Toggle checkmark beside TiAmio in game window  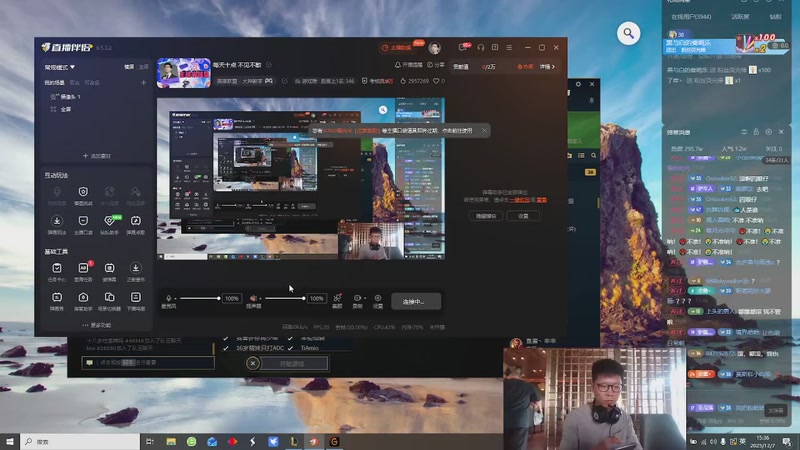click(290, 348)
